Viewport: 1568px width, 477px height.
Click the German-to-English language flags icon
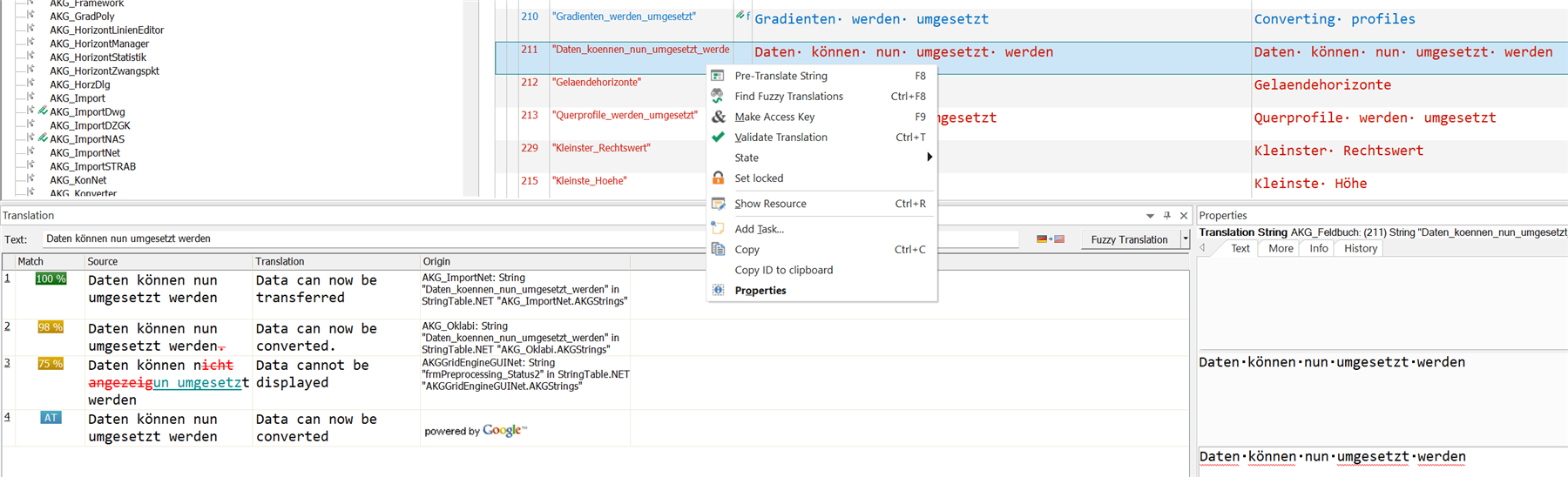point(1050,239)
